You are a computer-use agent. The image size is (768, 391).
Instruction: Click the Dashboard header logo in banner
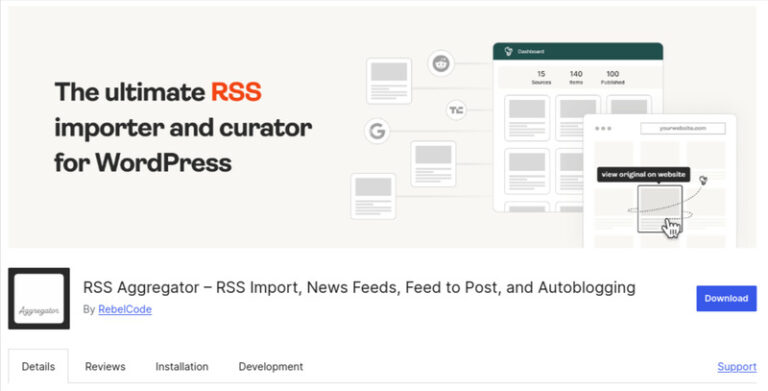tap(508, 51)
